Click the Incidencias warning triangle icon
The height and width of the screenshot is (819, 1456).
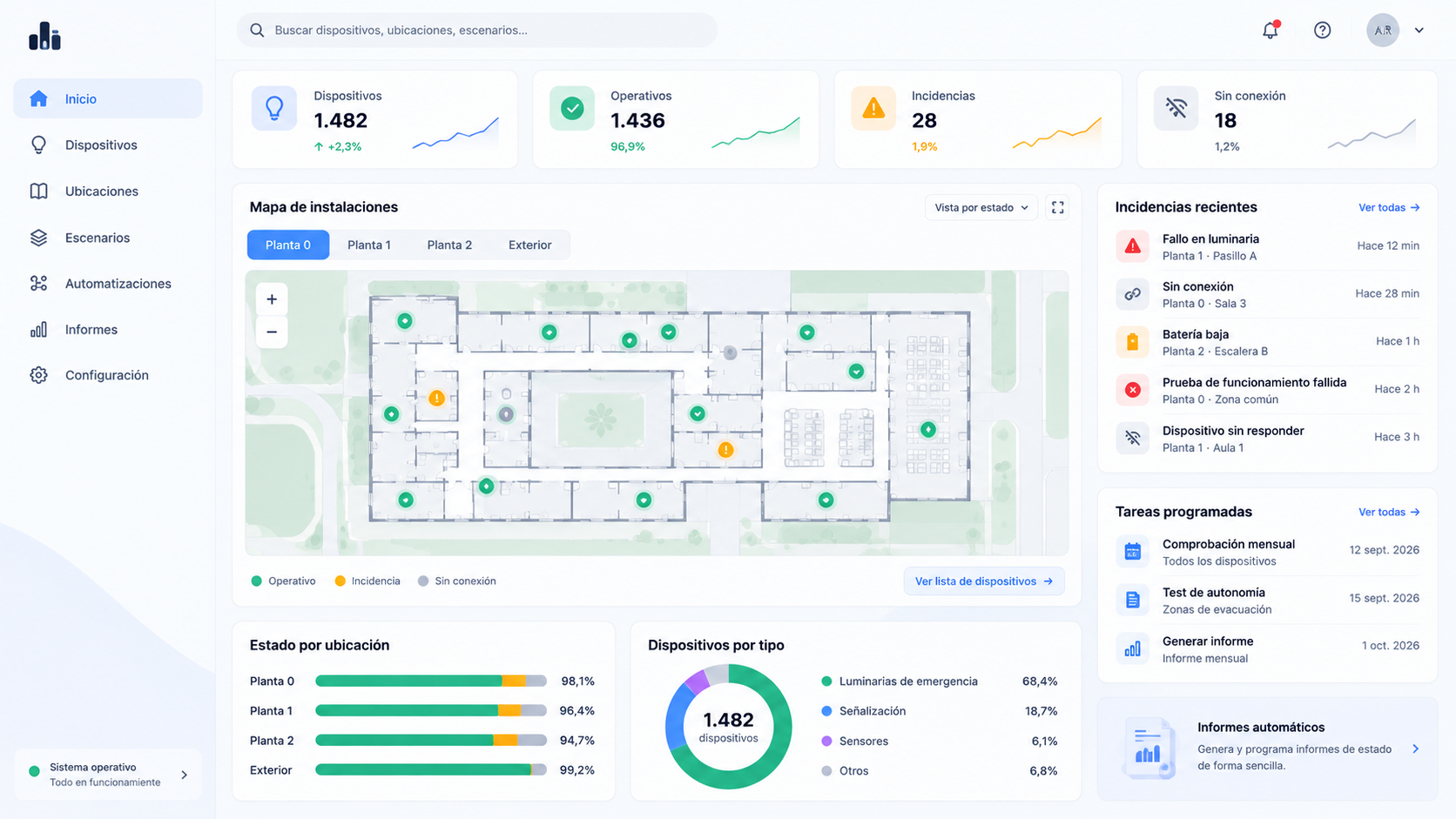coord(873,108)
